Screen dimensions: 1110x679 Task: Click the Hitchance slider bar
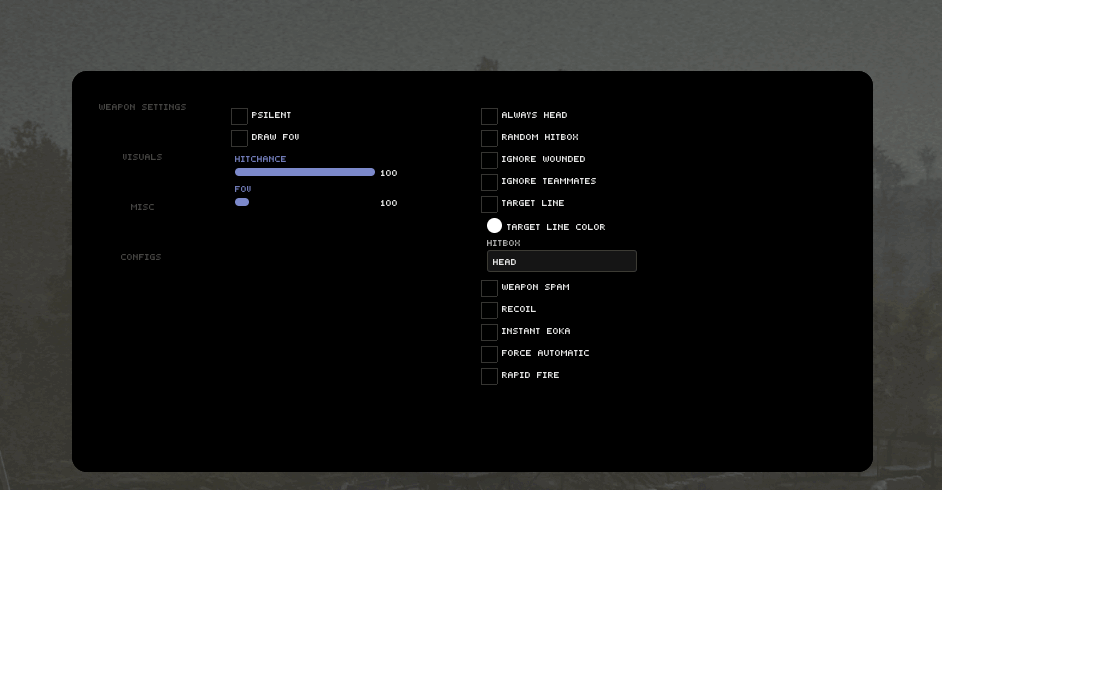tap(305, 172)
